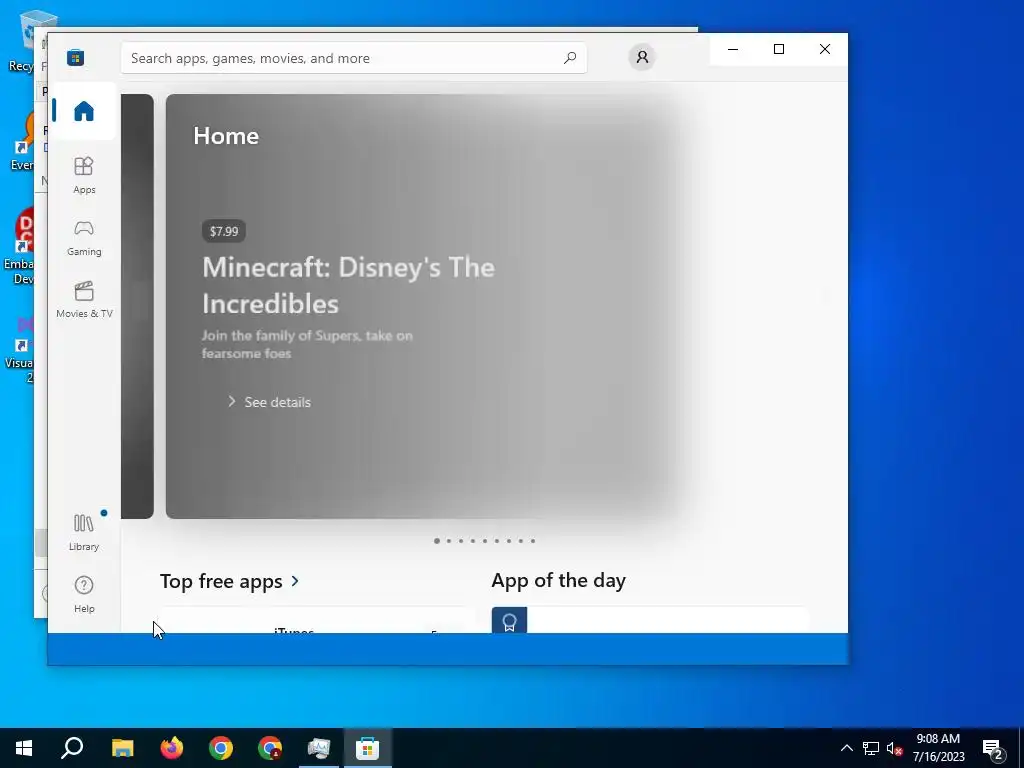The image size is (1024, 768).
Task: Go to the Gaming section
Action: click(x=84, y=237)
